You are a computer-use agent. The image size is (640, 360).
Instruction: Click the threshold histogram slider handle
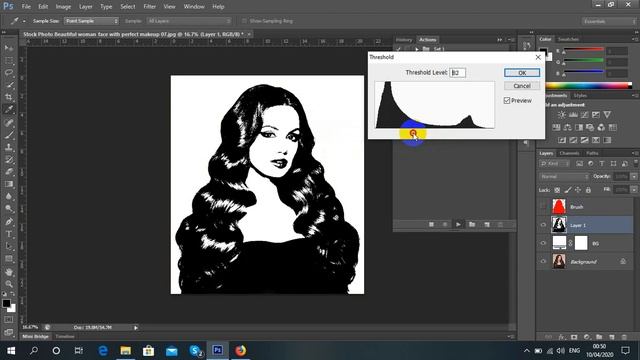coord(413,133)
